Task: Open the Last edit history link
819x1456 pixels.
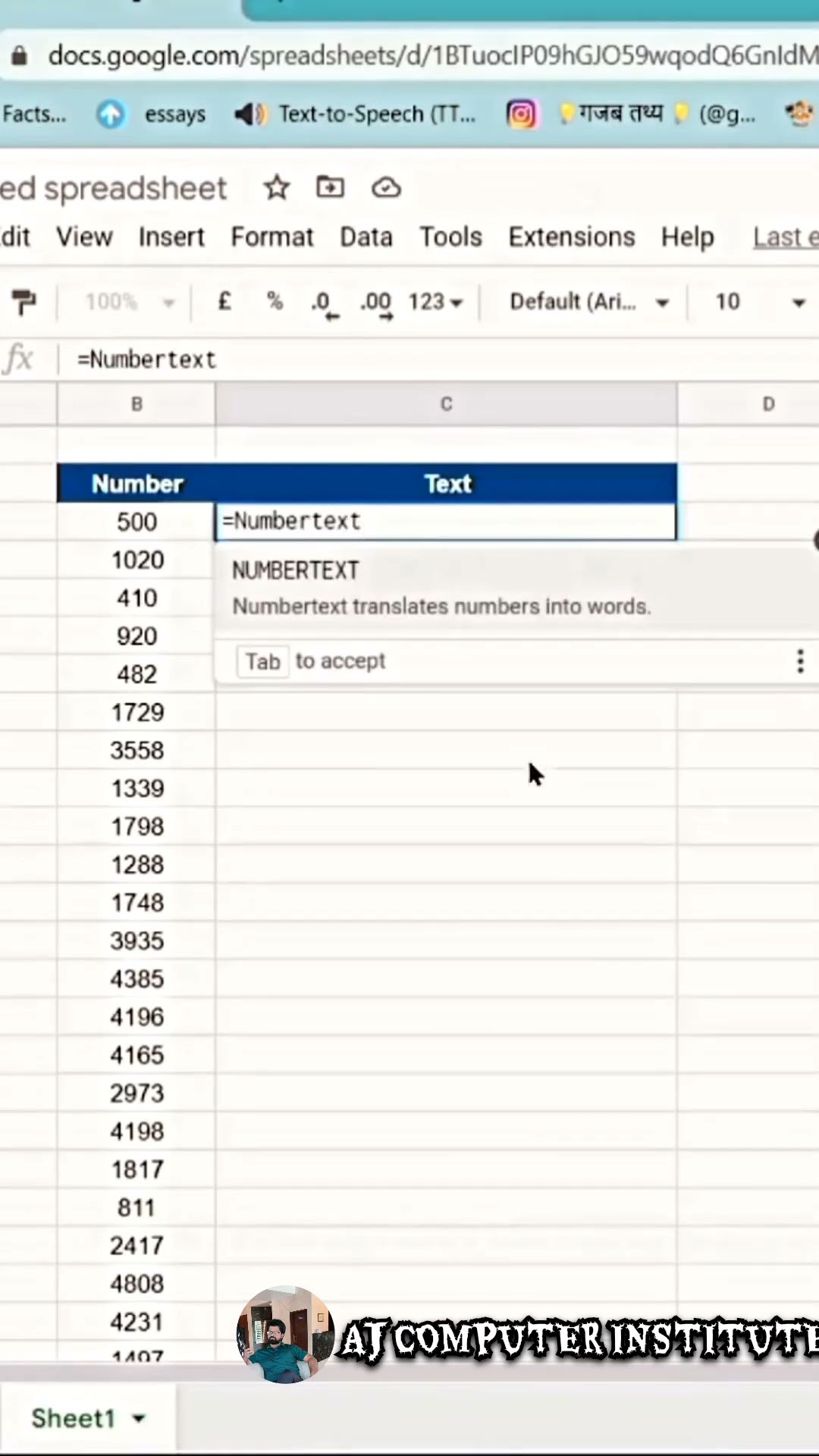Action: tap(785, 237)
